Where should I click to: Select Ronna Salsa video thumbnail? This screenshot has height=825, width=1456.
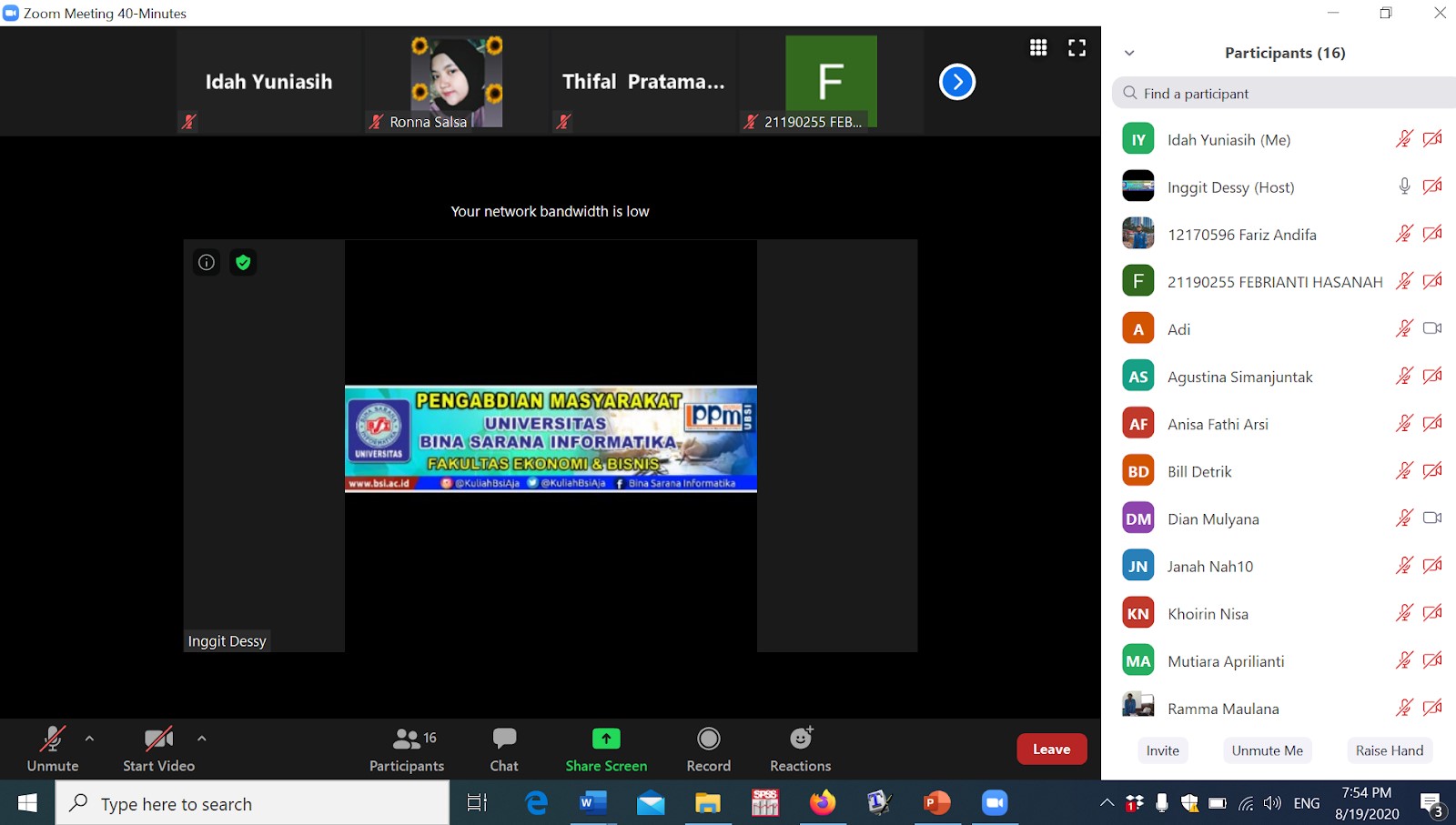pyautogui.click(x=456, y=82)
